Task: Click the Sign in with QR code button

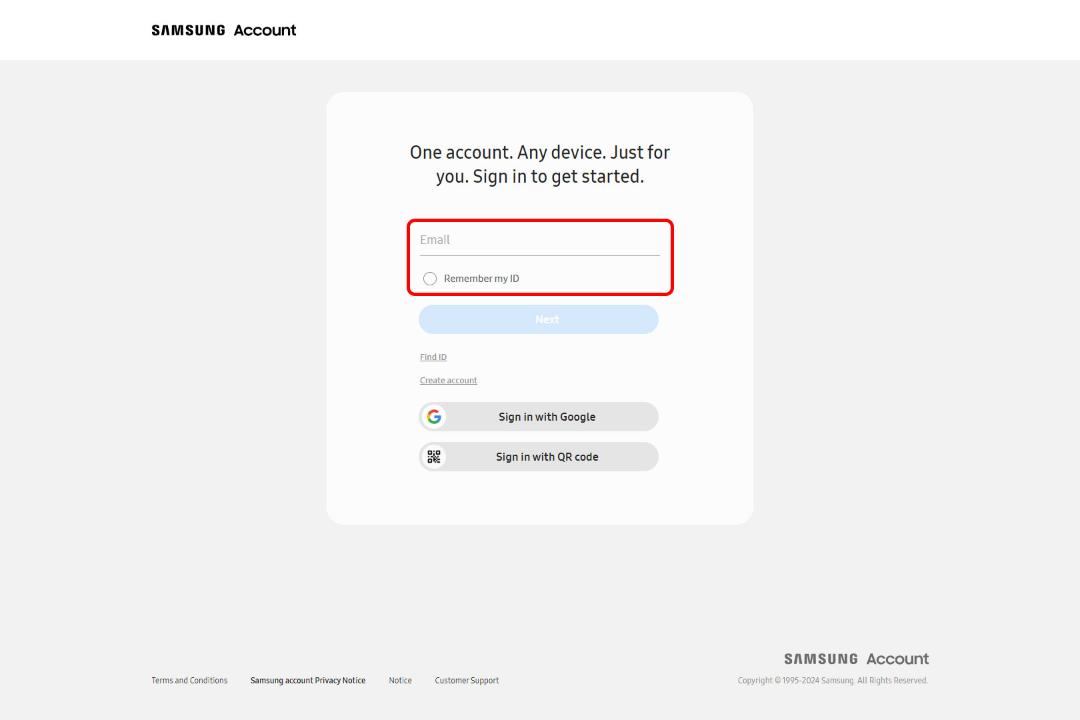Action: [539, 457]
